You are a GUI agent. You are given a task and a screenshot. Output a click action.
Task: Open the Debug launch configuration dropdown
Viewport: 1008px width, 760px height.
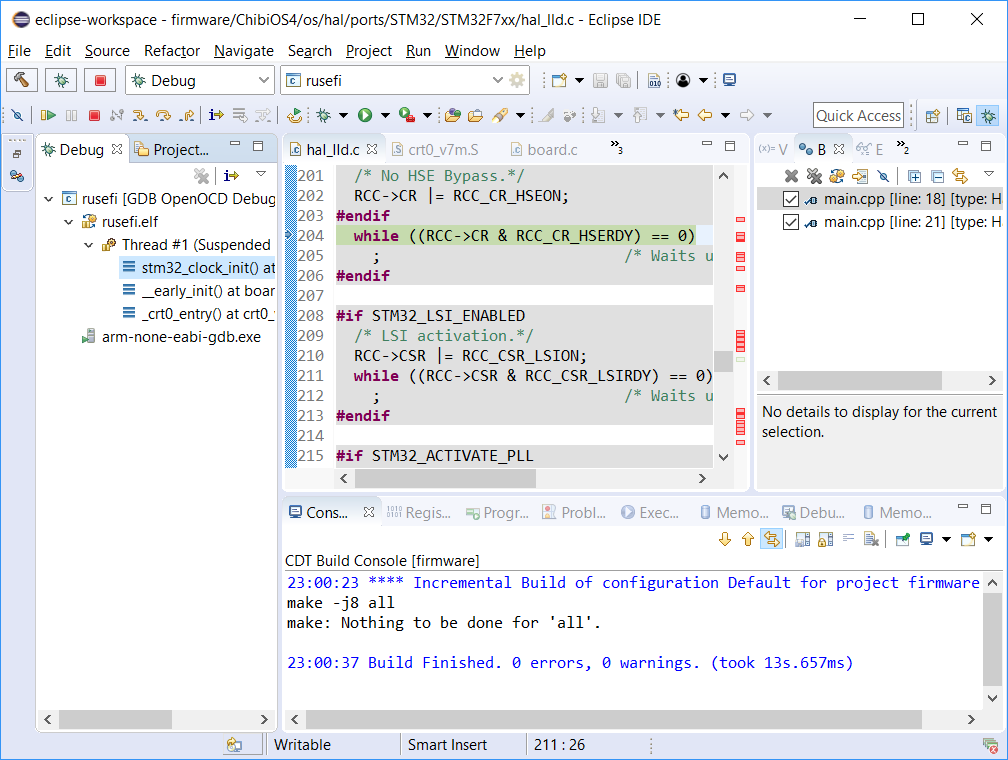coord(266,79)
